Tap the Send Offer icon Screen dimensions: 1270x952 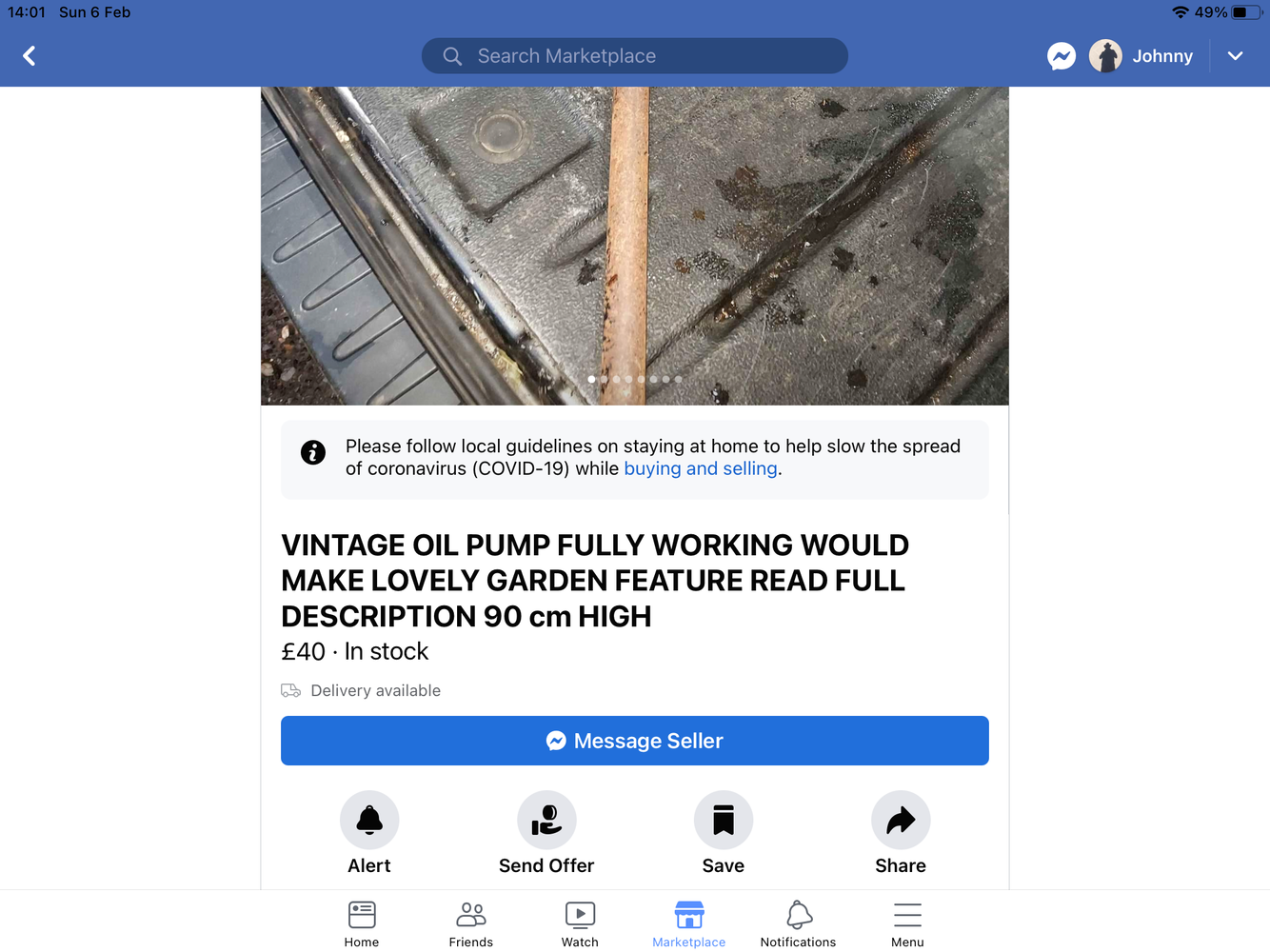click(546, 820)
